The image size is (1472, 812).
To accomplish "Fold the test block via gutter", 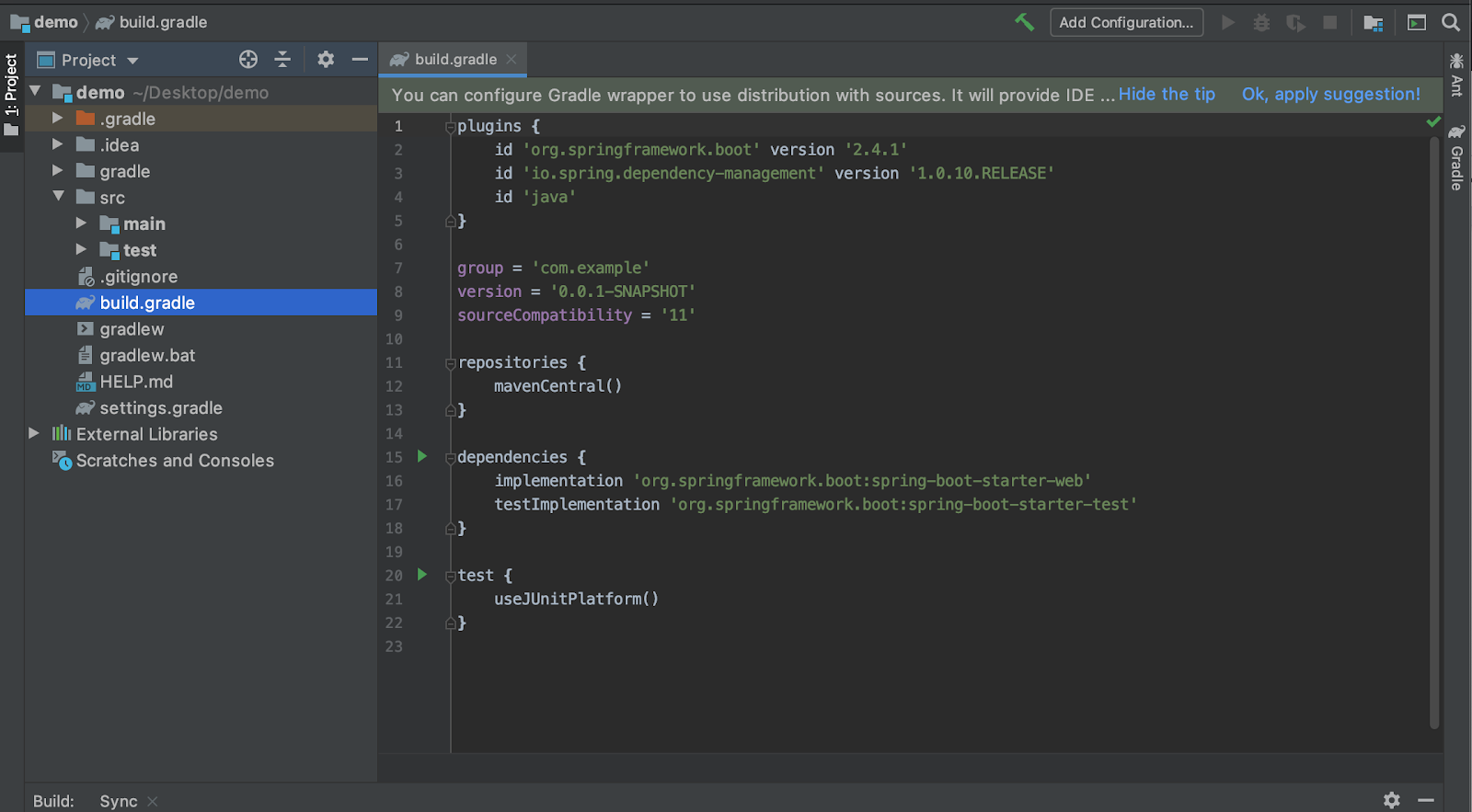I will (451, 577).
